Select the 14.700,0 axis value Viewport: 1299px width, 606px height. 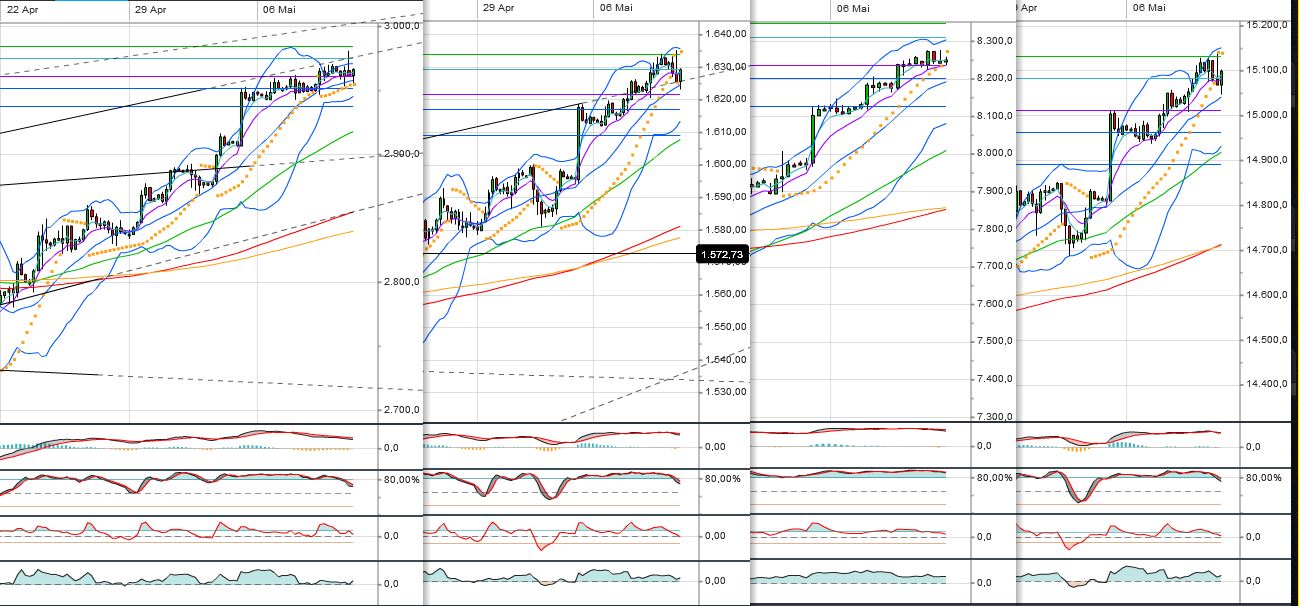pyautogui.click(x=1266, y=250)
